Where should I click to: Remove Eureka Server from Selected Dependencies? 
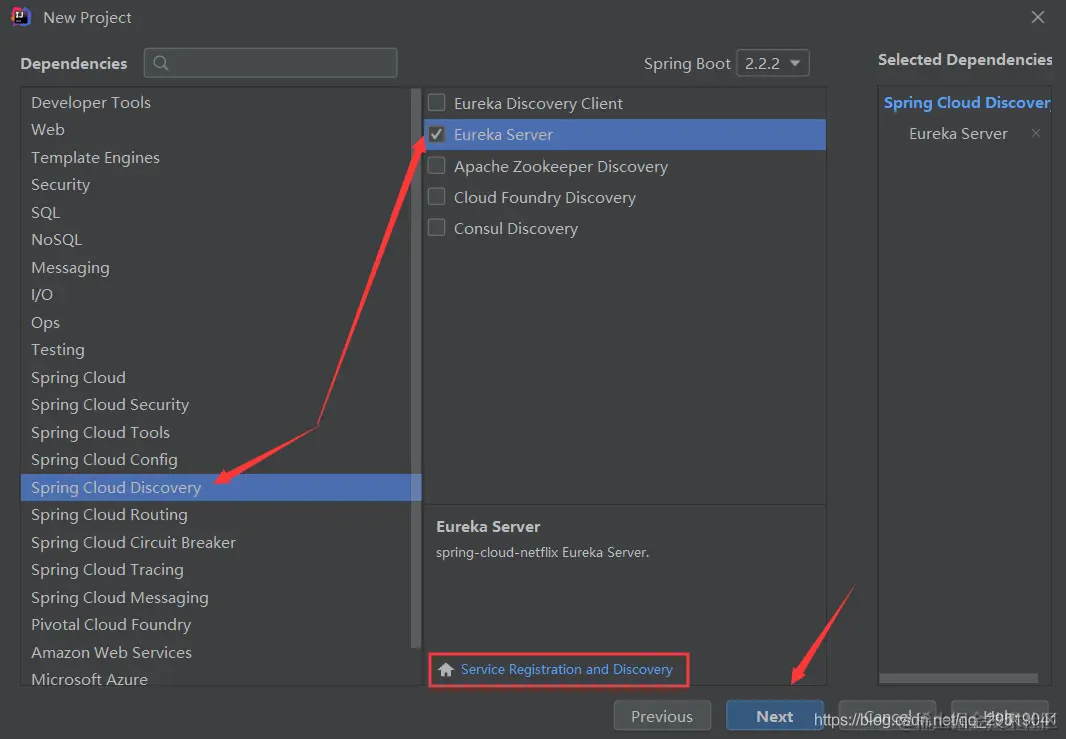1035,133
